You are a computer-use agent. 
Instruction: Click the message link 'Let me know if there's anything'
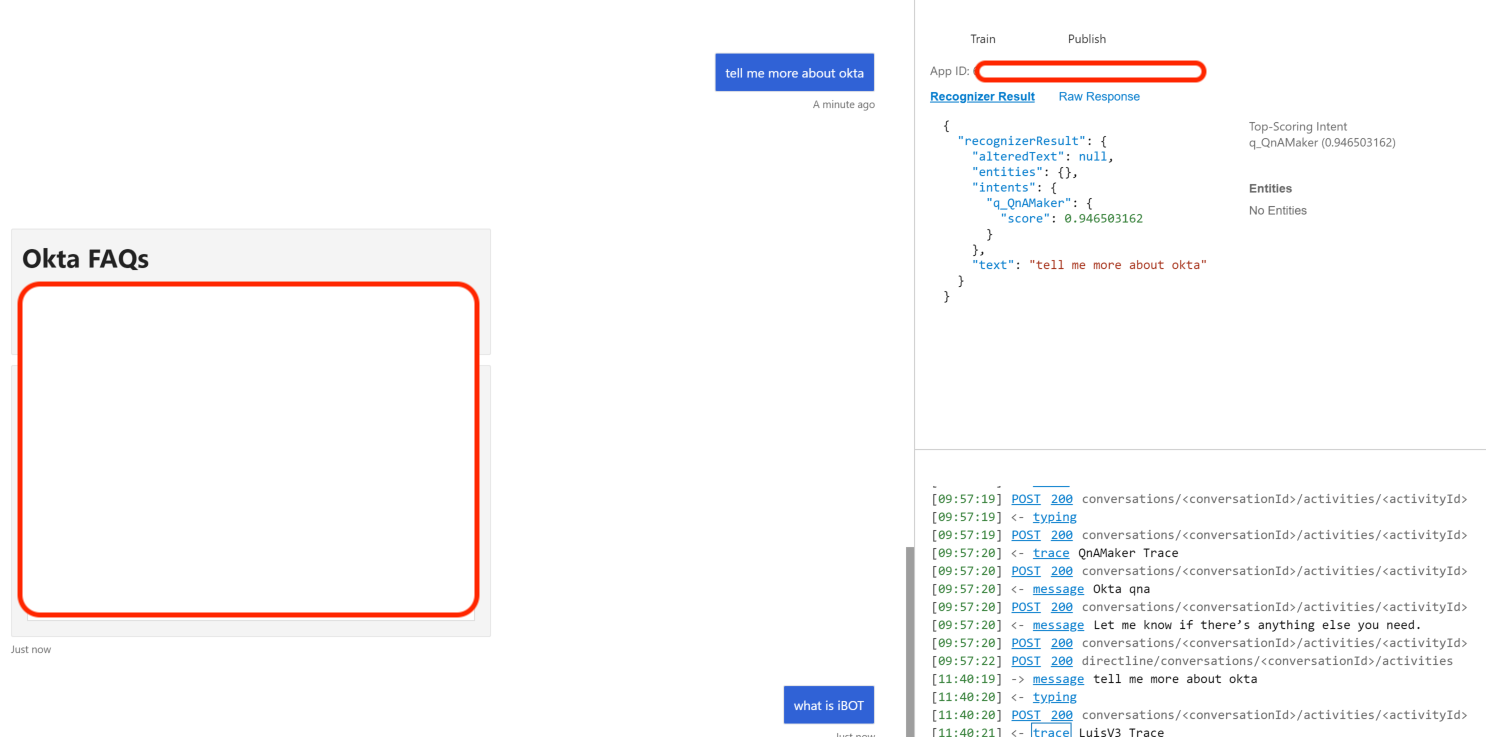(1058, 624)
